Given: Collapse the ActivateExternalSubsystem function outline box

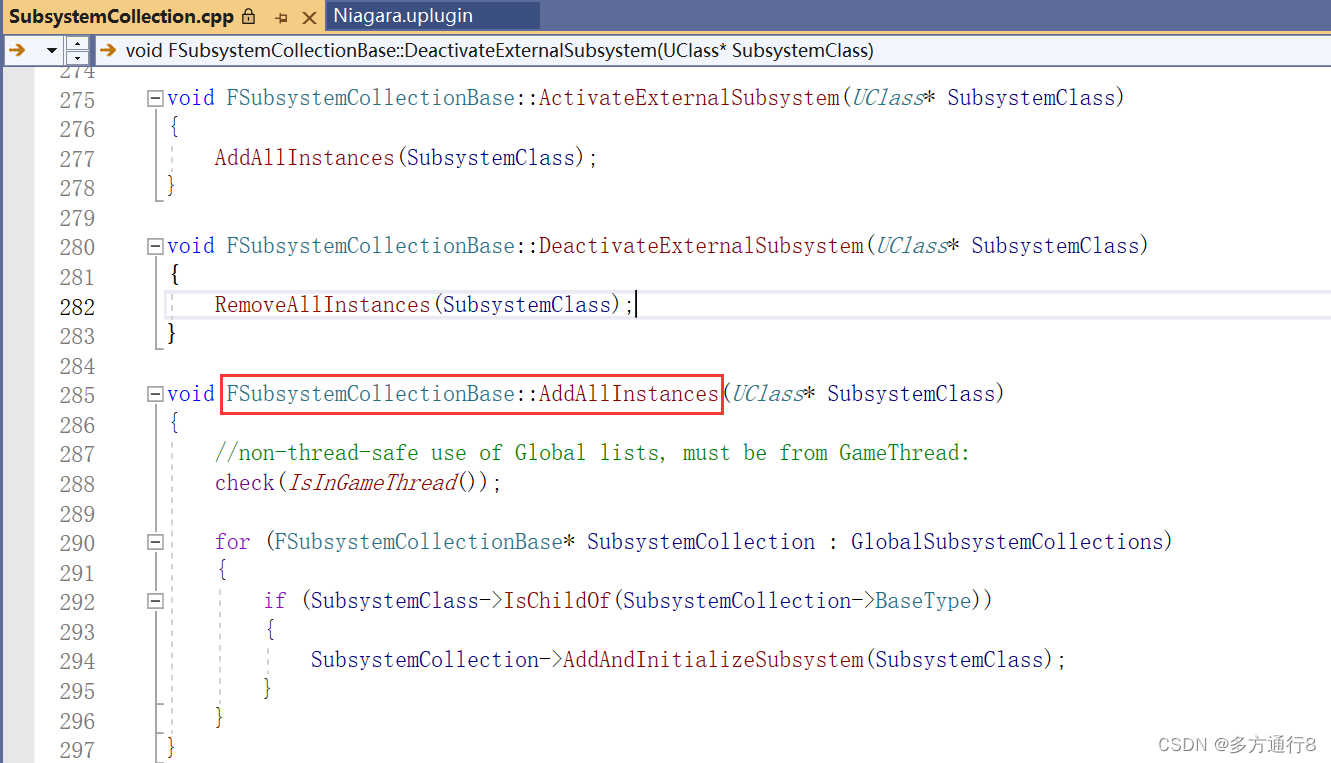Looking at the screenshot, I should [155, 97].
